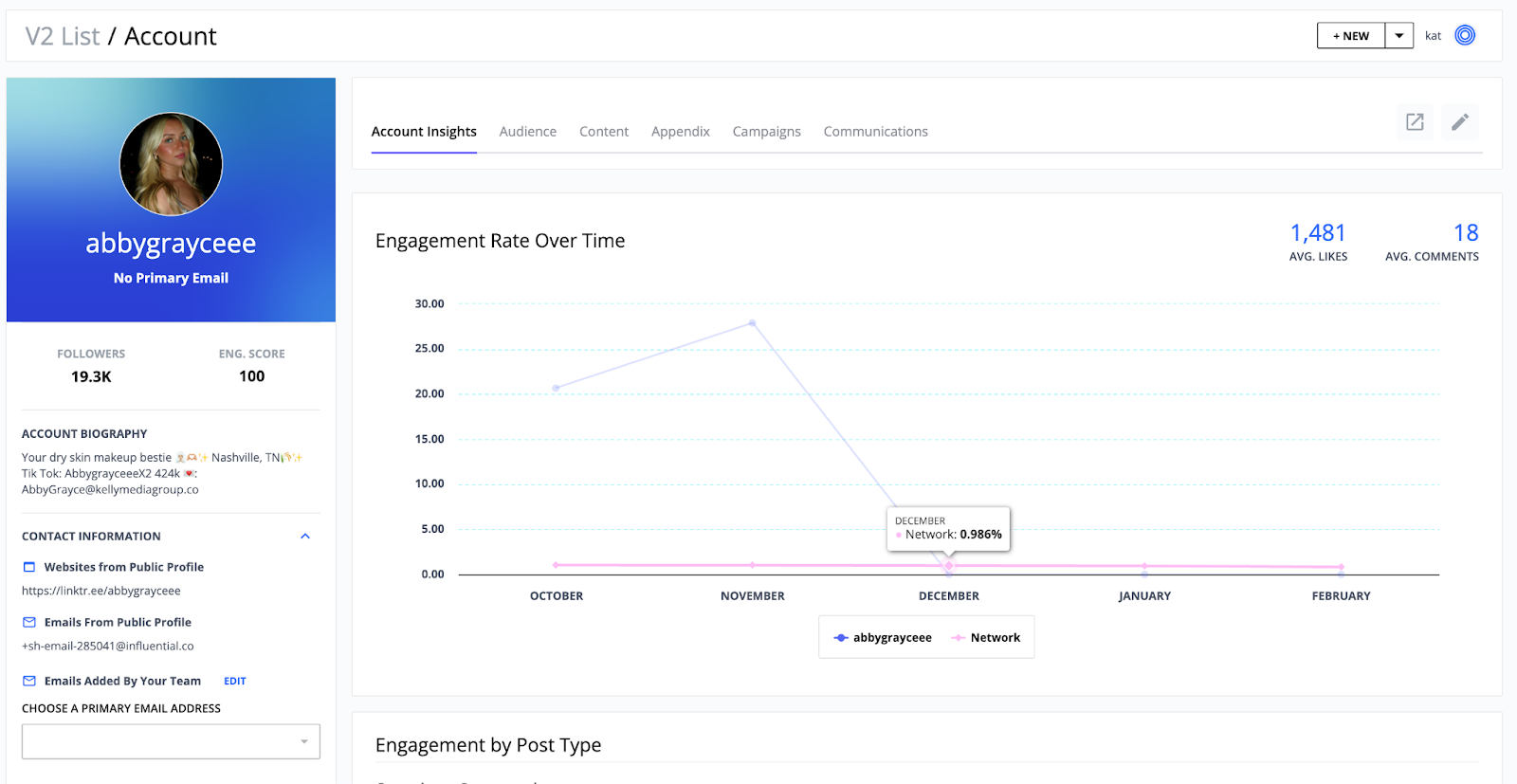Toggle the Network legend series
Viewport: 1517px width, 784px height.
(x=986, y=637)
